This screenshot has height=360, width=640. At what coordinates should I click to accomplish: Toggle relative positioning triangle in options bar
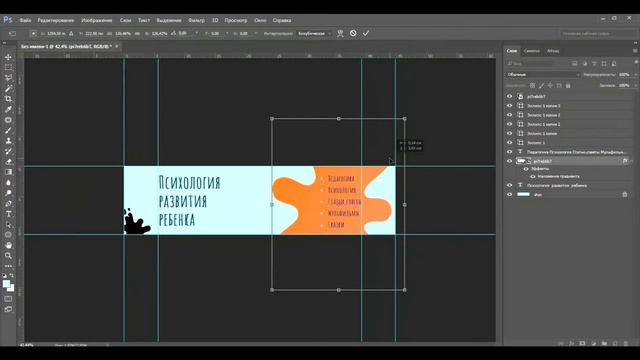71,33
